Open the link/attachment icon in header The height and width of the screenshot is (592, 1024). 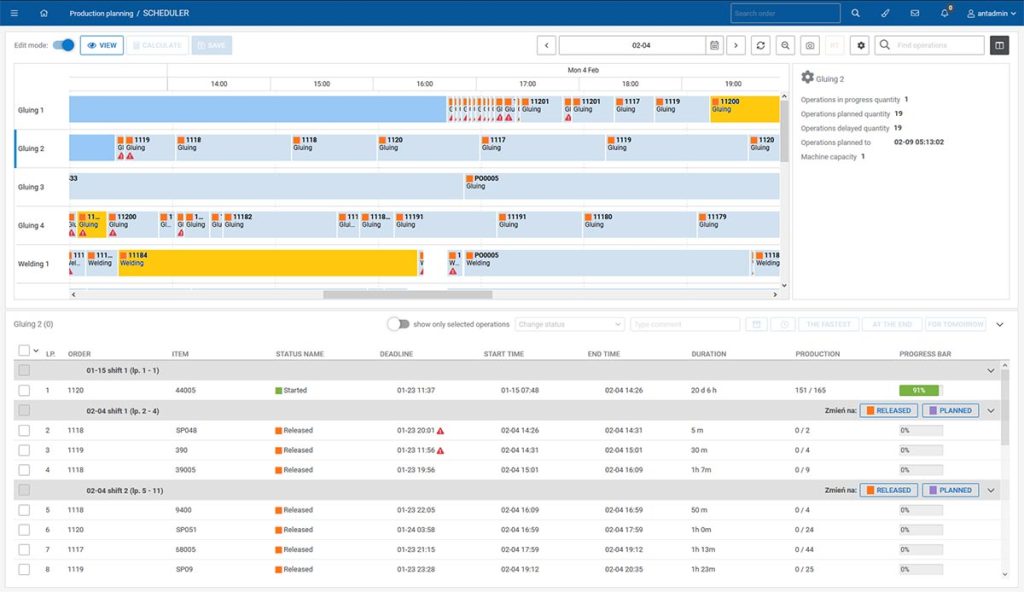click(x=885, y=13)
